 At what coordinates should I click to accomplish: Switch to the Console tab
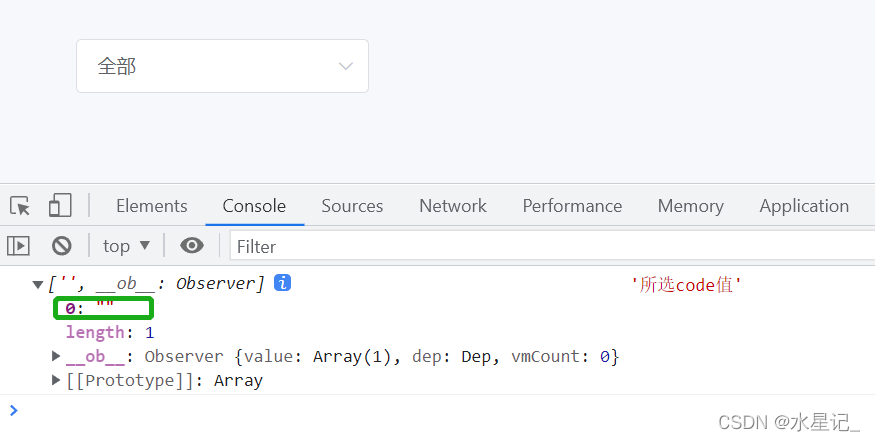click(x=254, y=206)
